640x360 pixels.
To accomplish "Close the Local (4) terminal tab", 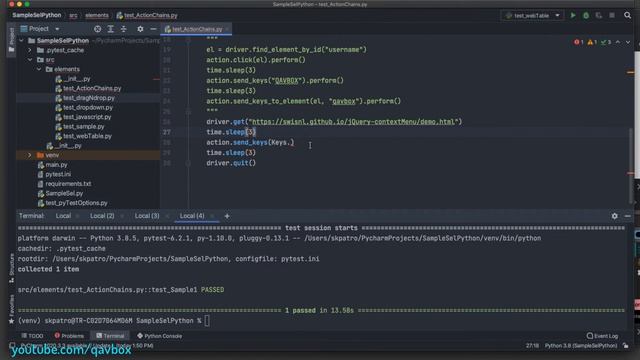I will point(212,216).
